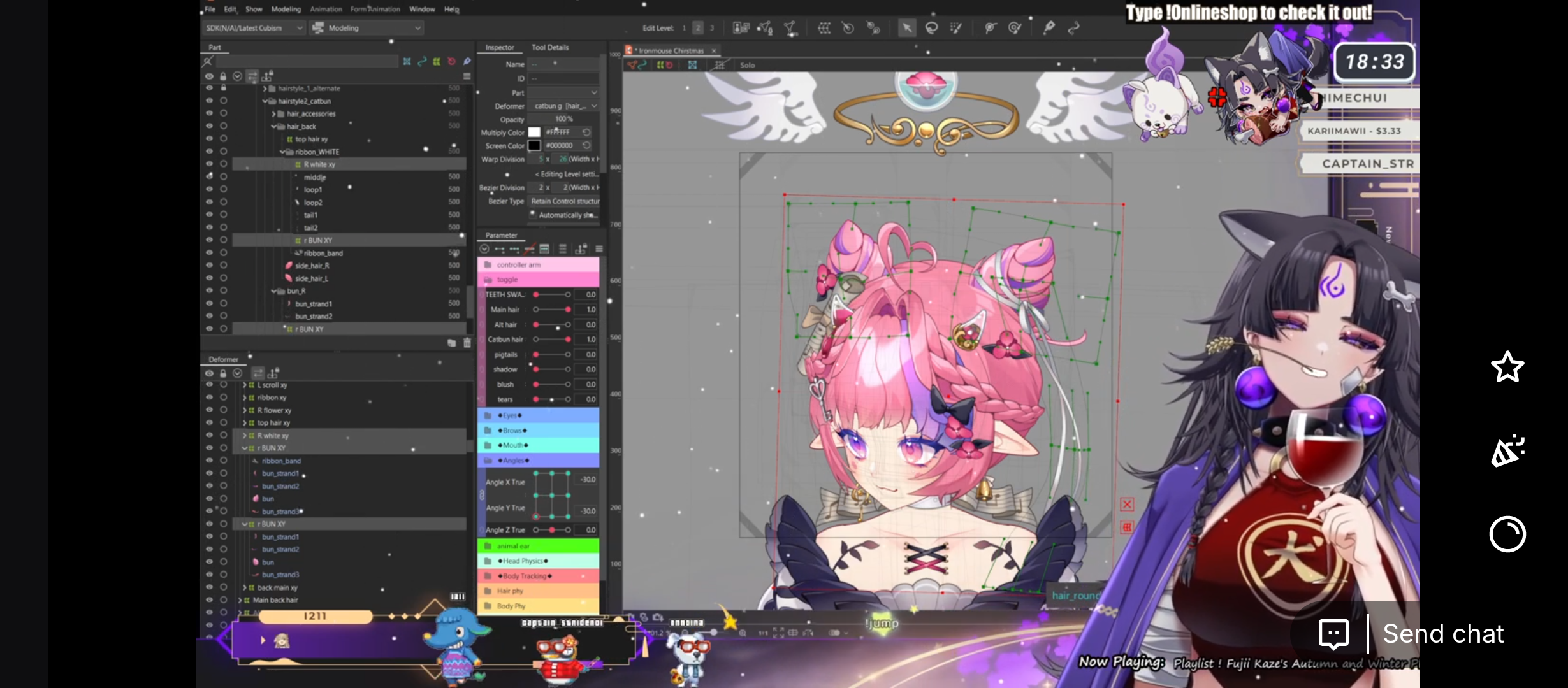Viewport: 1568px width, 688px height.
Task: Toggle visibility of side_hair_R part
Action: [209, 265]
